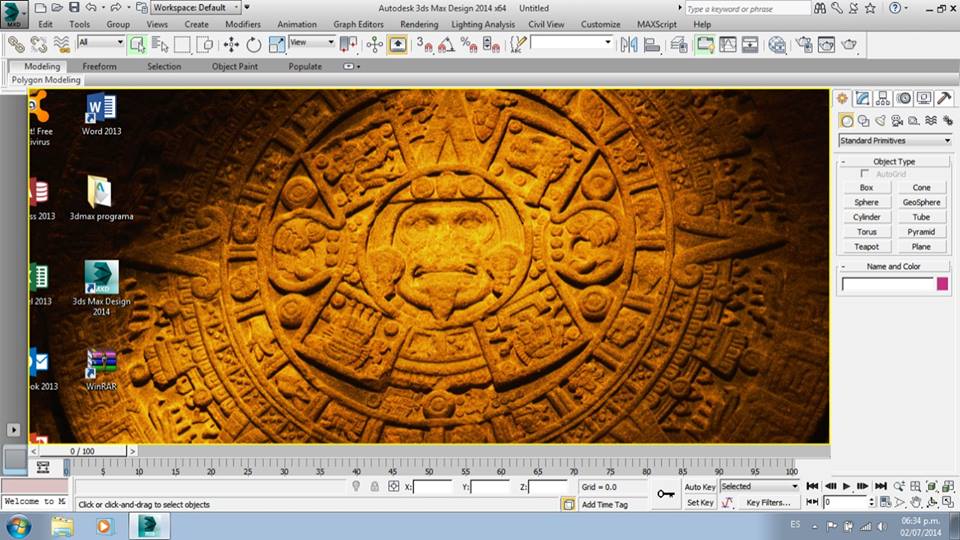The height and width of the screenshot is (540, 960).
Task: Open Rendered Frame Window icon
Action: coord(826,45)
